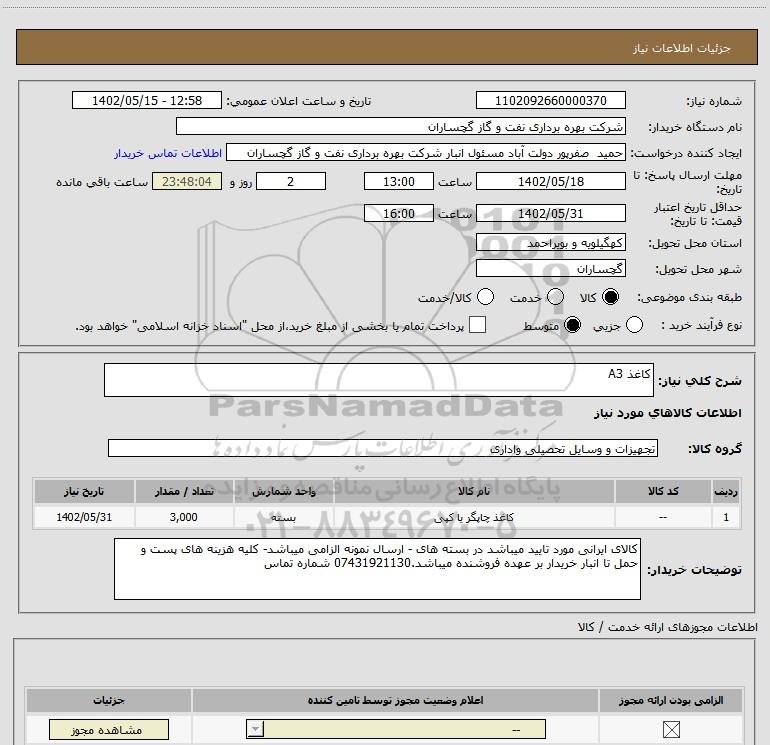The height and width of the screenshot is (745, 770).
Task: Open the اعلام وضعیت مجوز dropdown arrow
Action: click(255, 729)
